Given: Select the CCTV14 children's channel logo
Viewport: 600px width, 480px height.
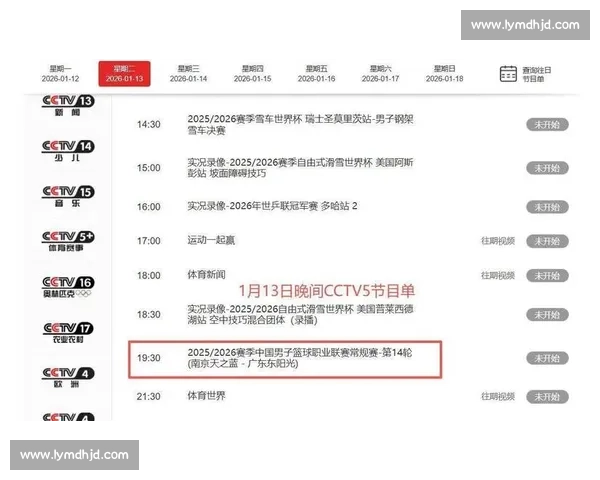Looking at the screenshot, I should 68,151.
